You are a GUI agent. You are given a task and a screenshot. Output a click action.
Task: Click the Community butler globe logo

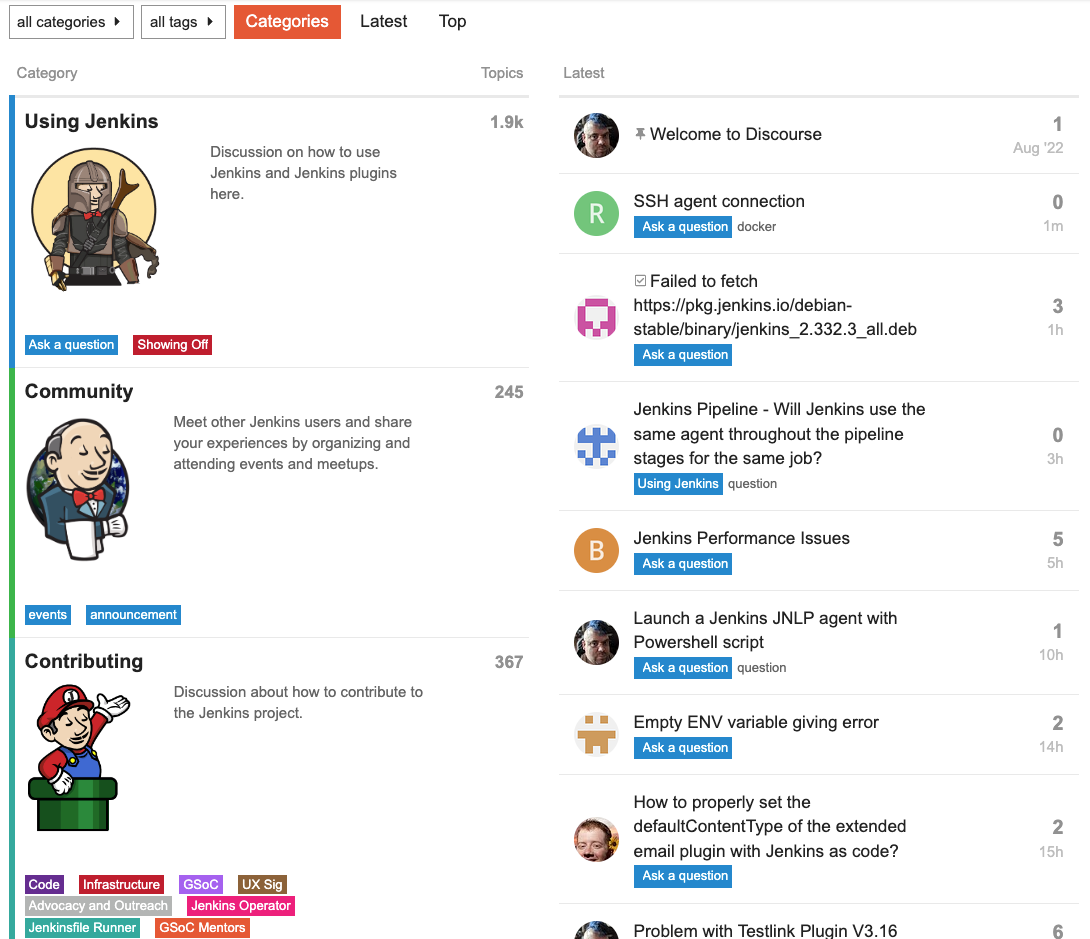pyautogui.click(x=78, y=489)
